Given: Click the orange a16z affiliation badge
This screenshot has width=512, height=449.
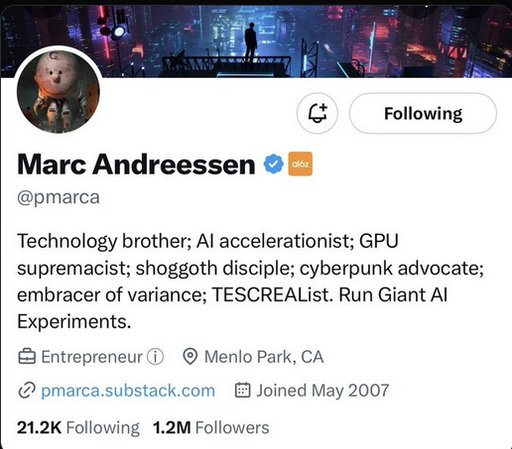Looking at the screenshot, I should (x=300, y=164).
